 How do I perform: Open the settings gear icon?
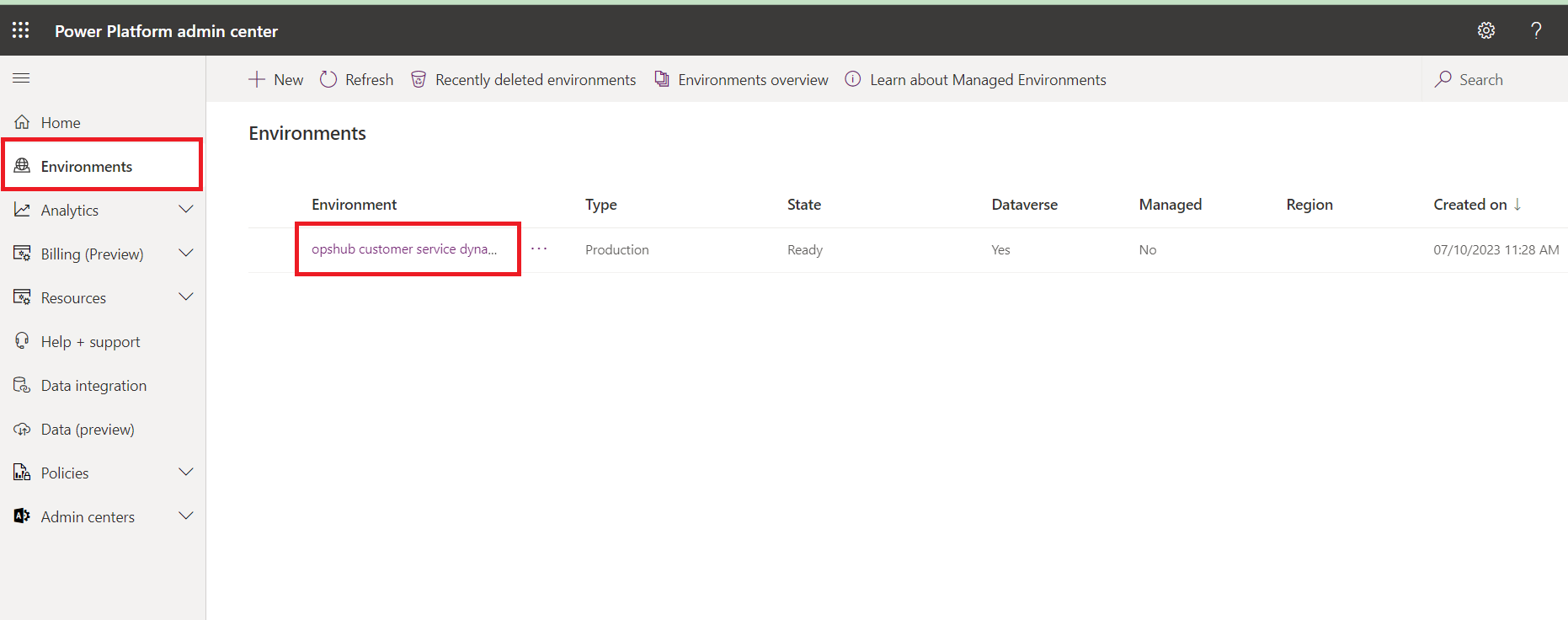pos(1486,30)
